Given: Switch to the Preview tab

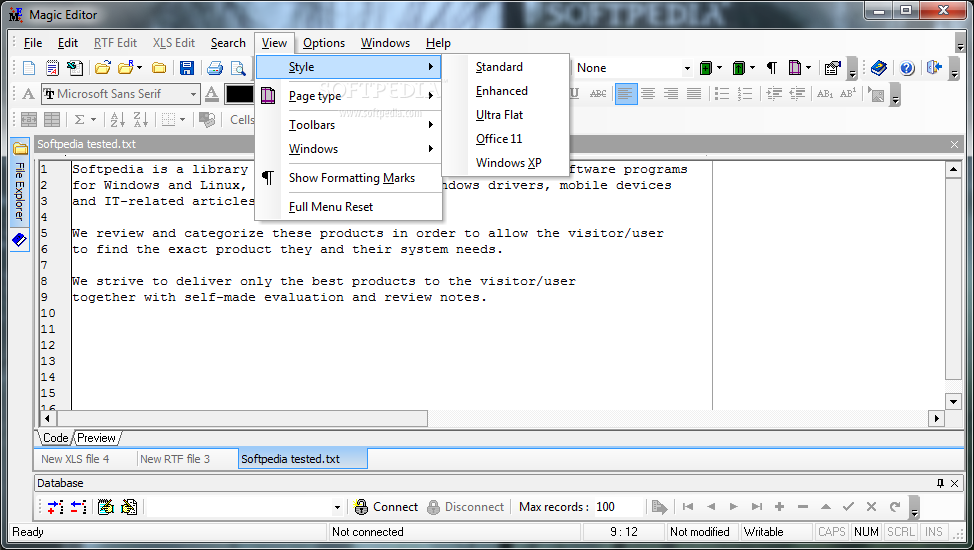Looking at the screenshot, I should [x=96, y=438].
